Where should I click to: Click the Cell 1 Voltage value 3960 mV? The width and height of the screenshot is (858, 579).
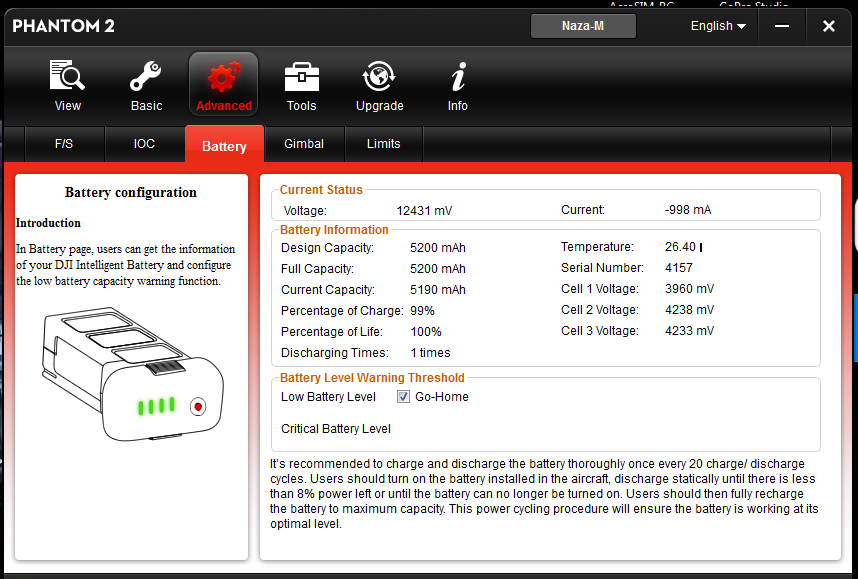689,288
